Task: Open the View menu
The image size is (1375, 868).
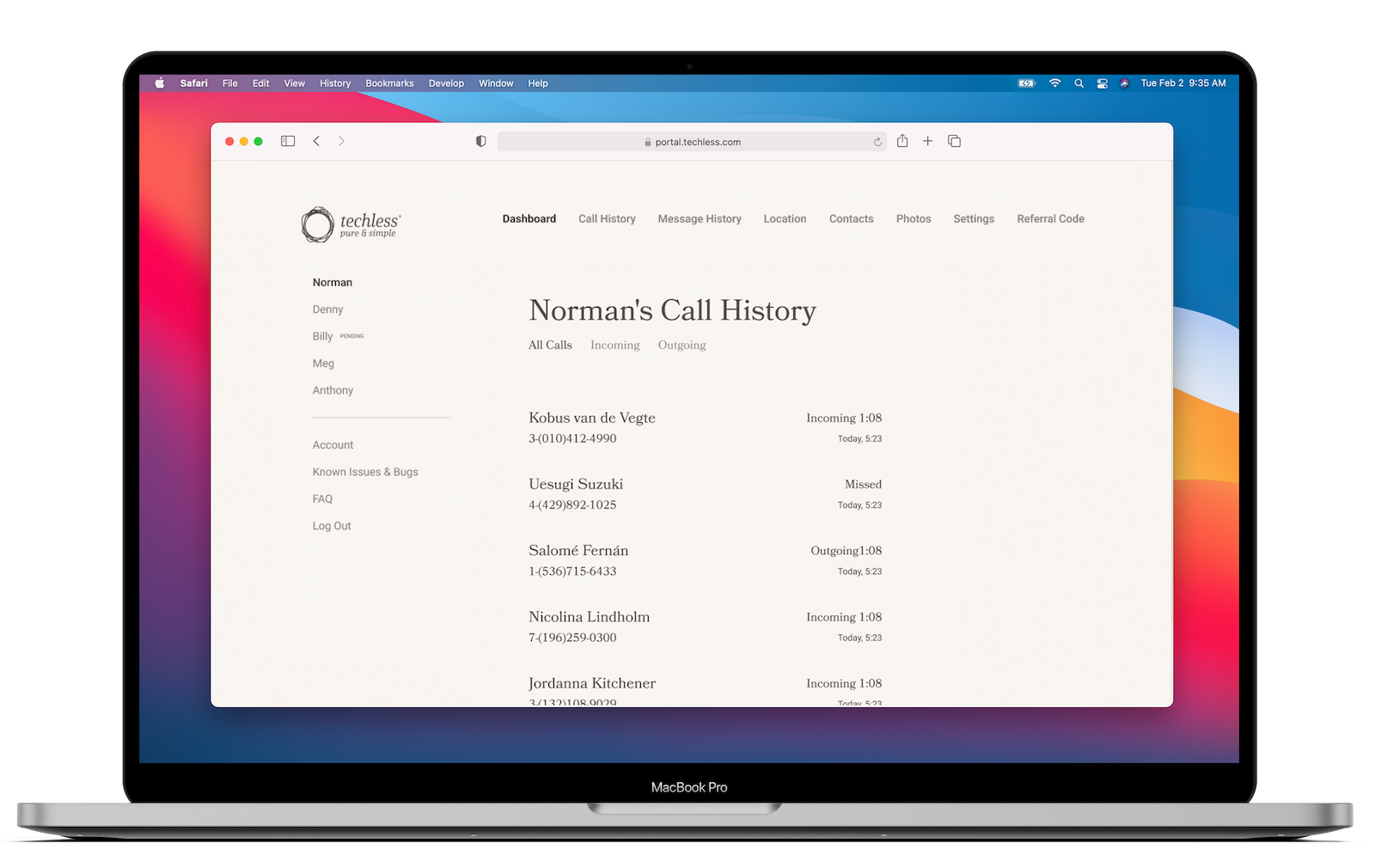Action: (x=294, y=83)
